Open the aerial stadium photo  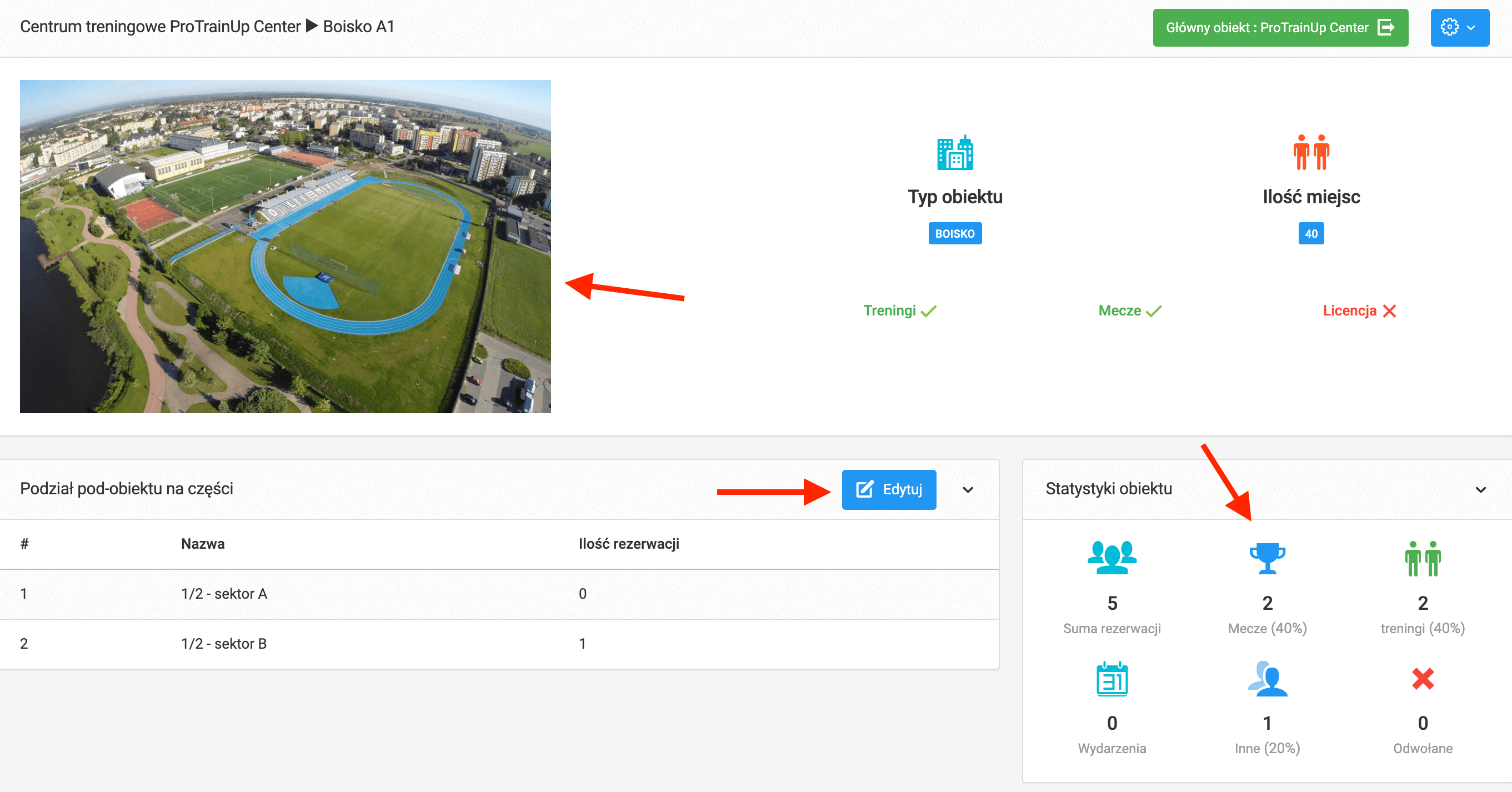click(286, 247)
